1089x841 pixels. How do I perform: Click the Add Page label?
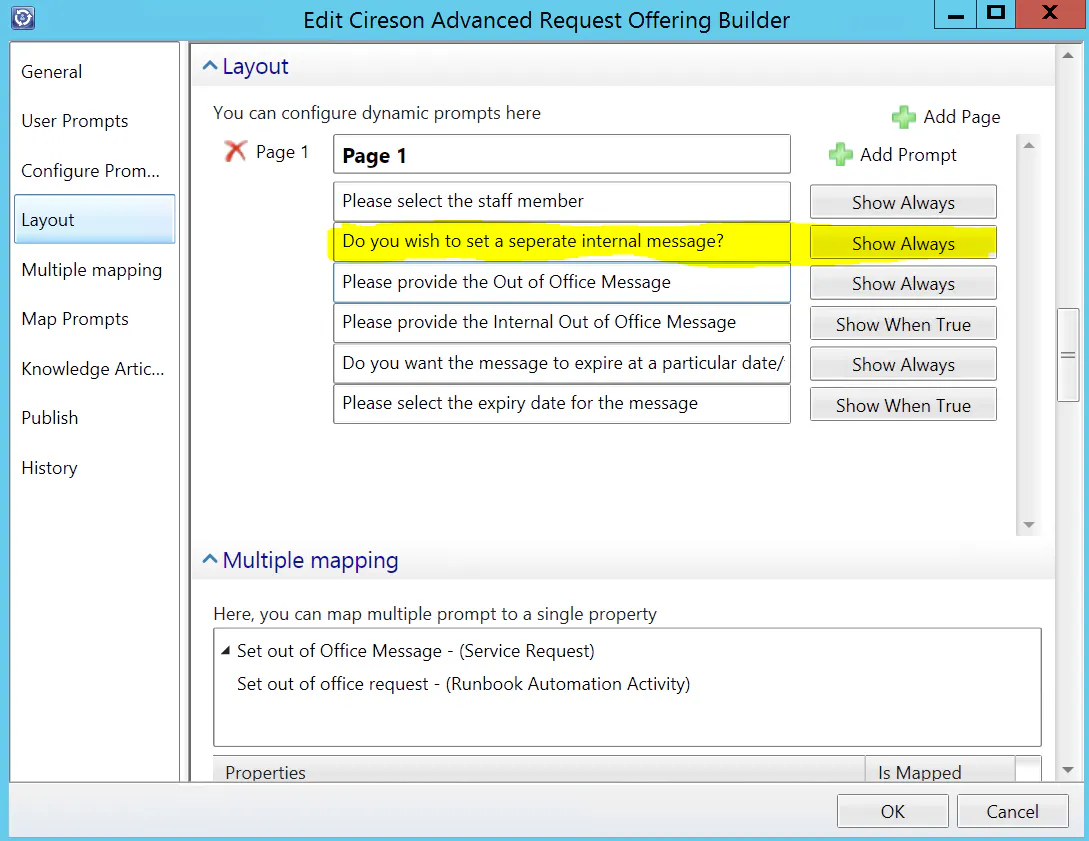(962, 117)
